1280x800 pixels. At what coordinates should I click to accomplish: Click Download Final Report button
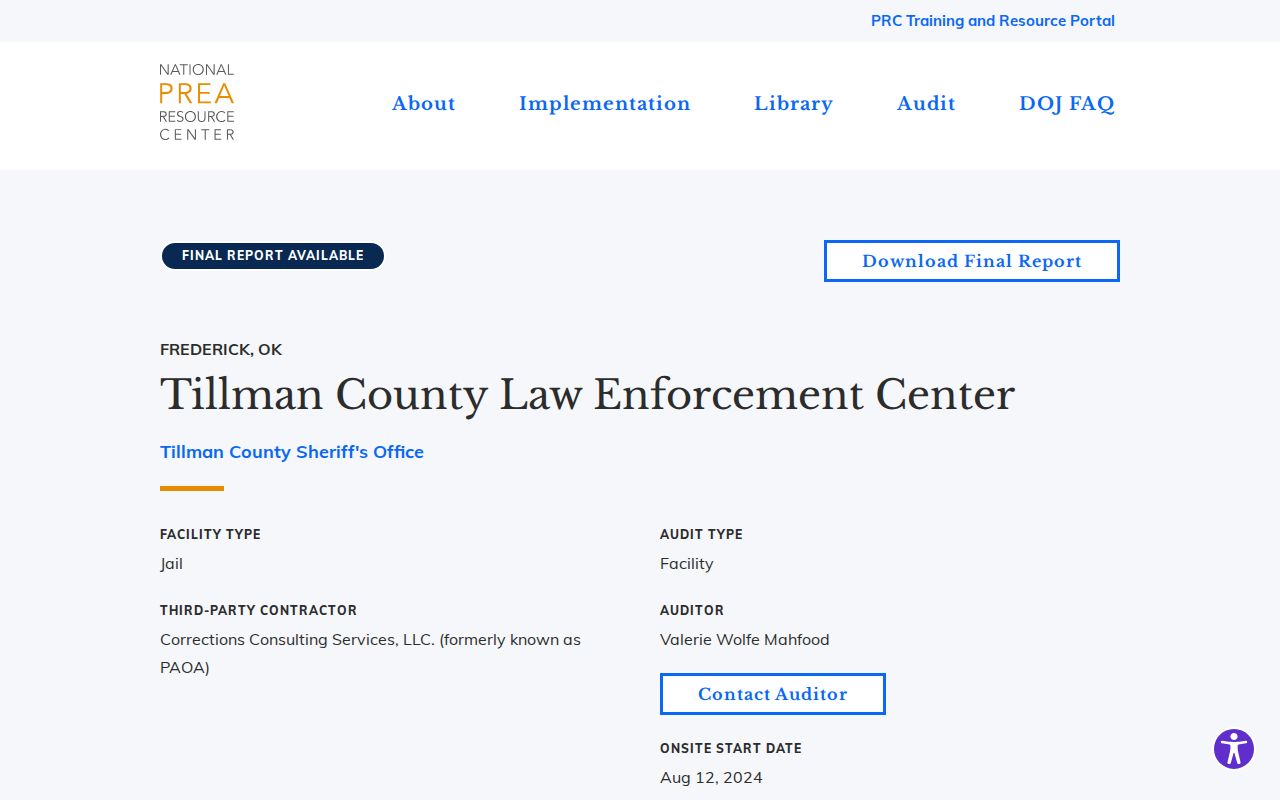(972, 261)
